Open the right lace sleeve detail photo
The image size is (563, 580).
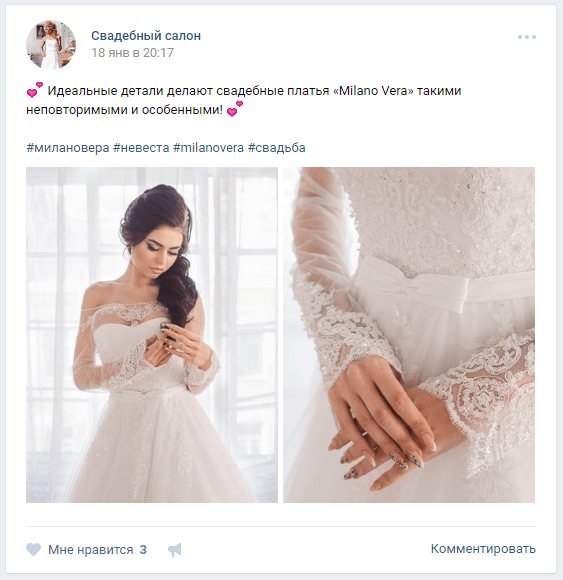409,335
